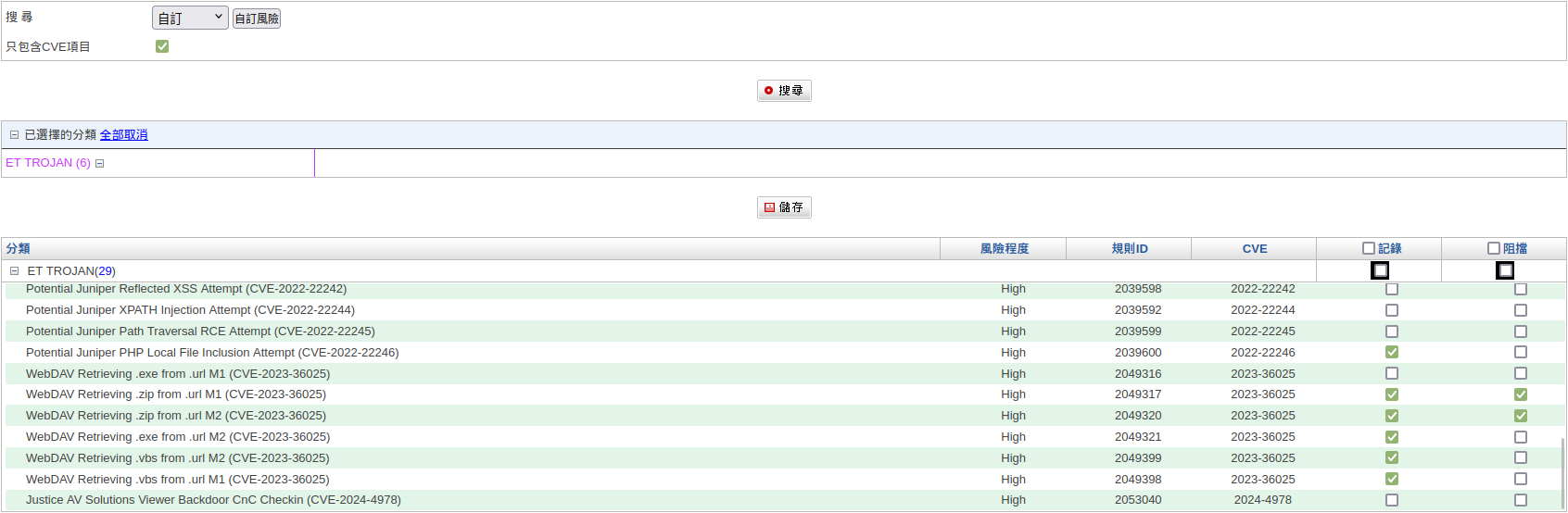
Task: Collapse the selected categories panel
Action: [x=14, y=135]
